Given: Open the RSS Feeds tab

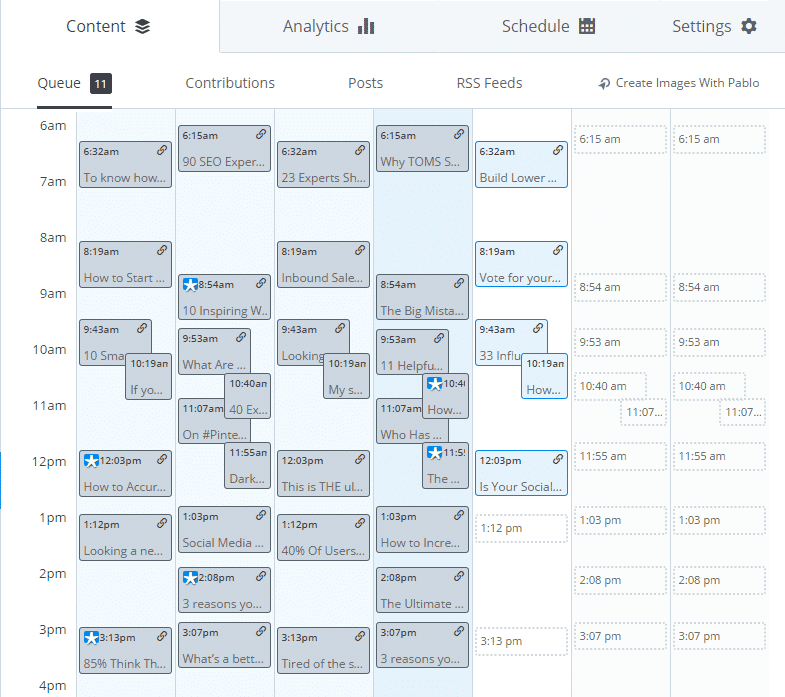Looking at the screenshot, I should tap(489, 83).
